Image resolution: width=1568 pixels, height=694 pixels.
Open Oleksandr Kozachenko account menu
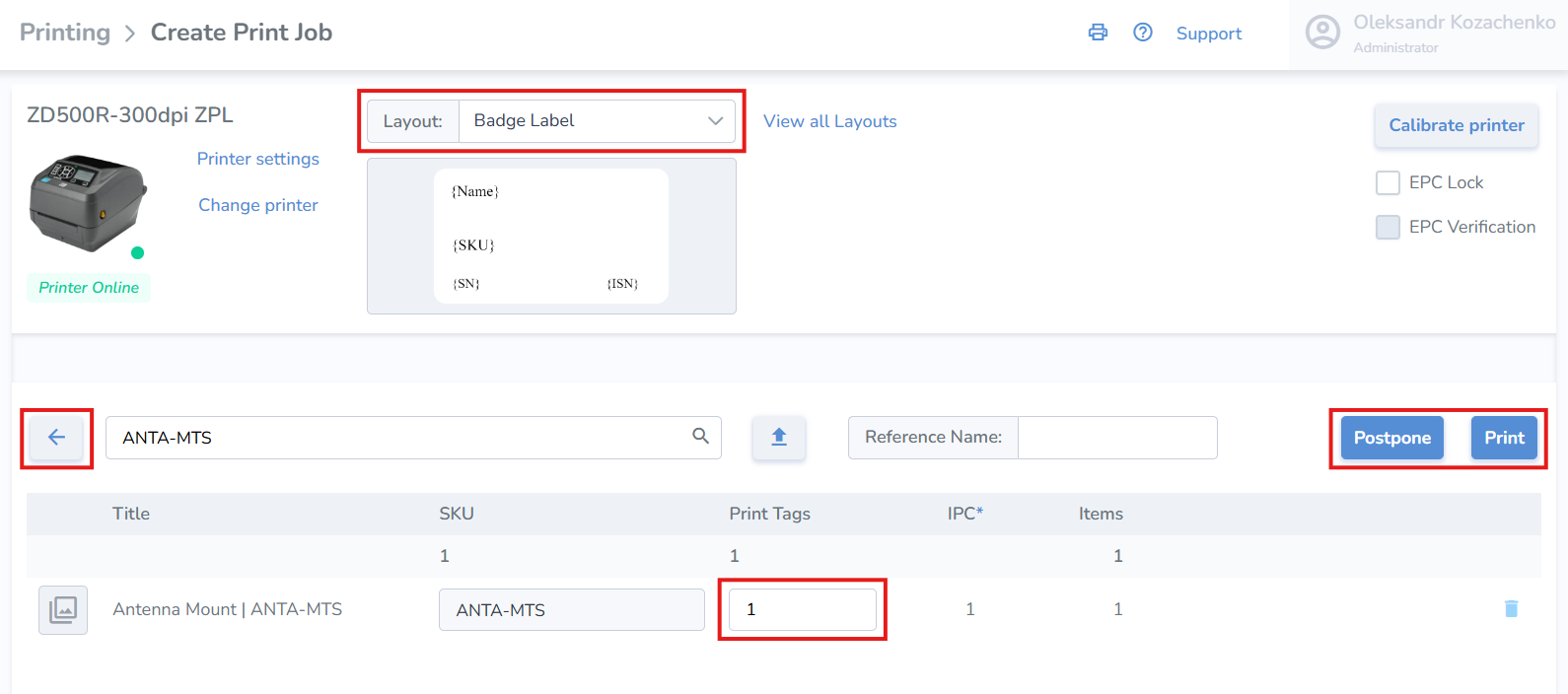click(1453, 23)
